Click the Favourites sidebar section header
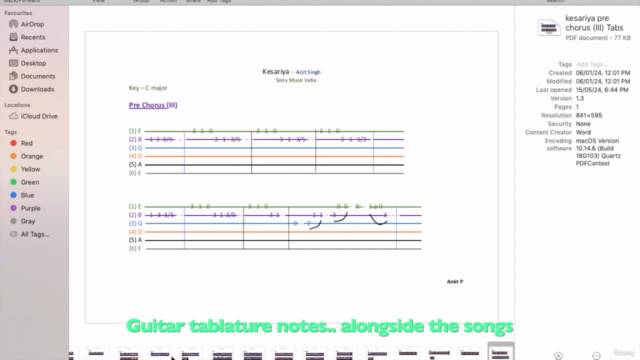This screenshot has width=640, height=360. point(18,13)
